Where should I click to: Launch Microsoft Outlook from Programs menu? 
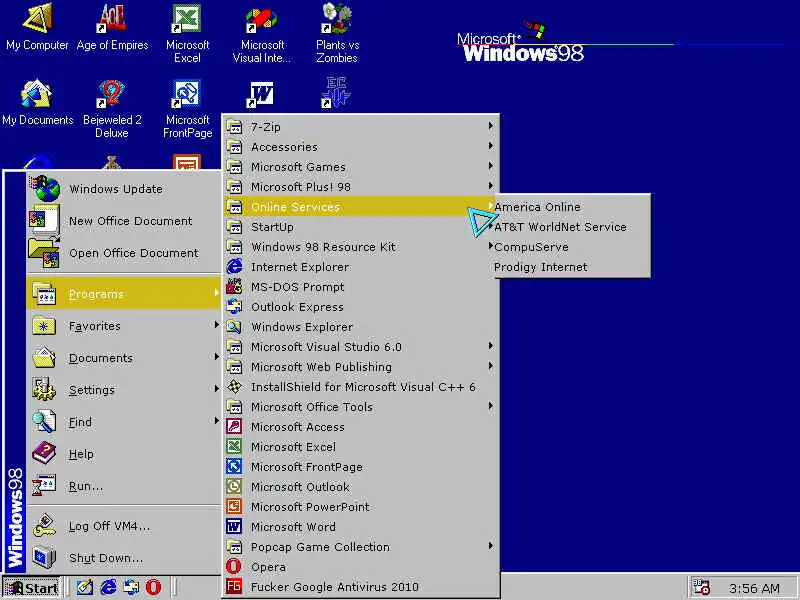360,486
